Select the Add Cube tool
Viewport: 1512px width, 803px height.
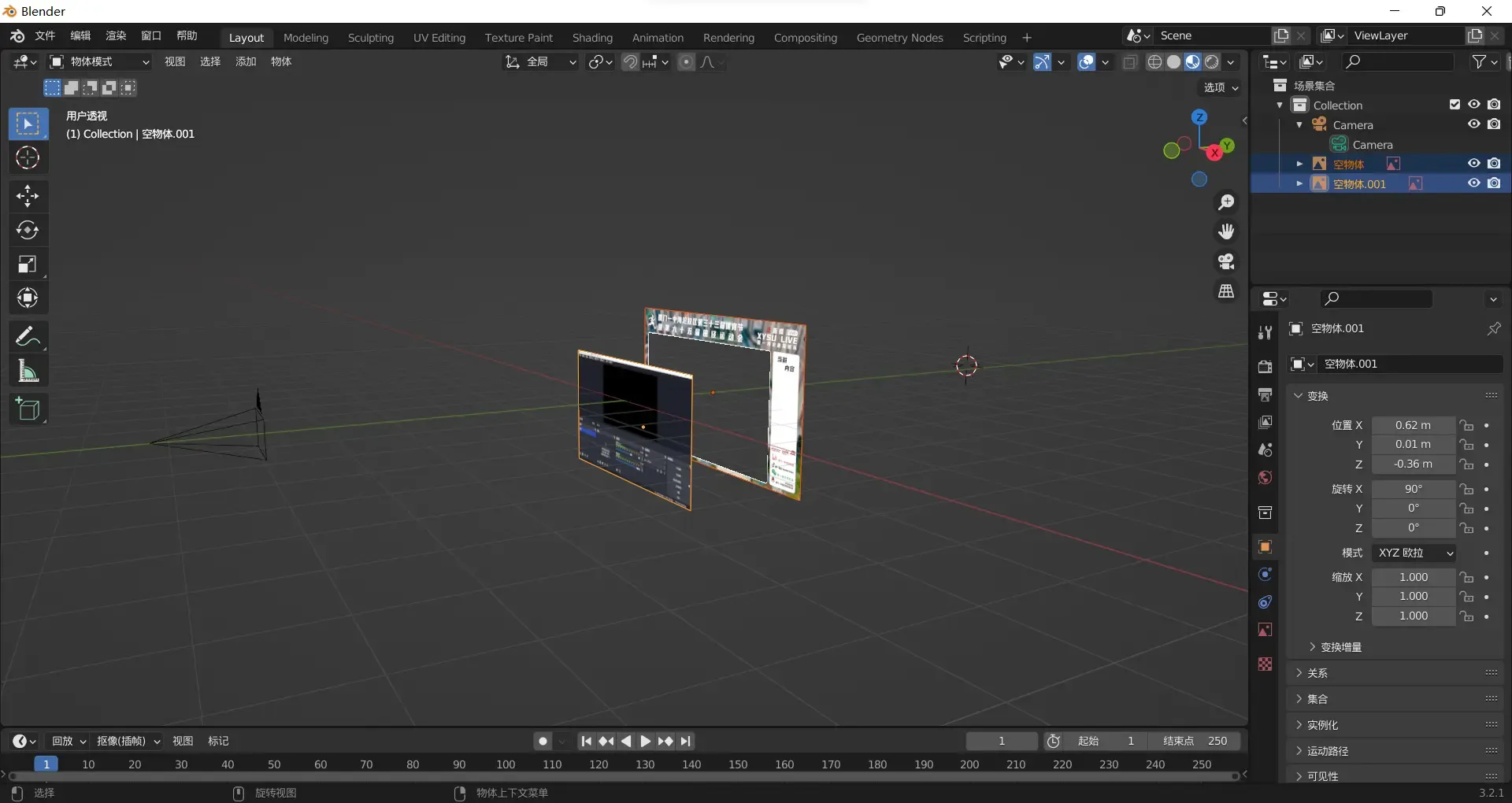click(x=28, y=409)
